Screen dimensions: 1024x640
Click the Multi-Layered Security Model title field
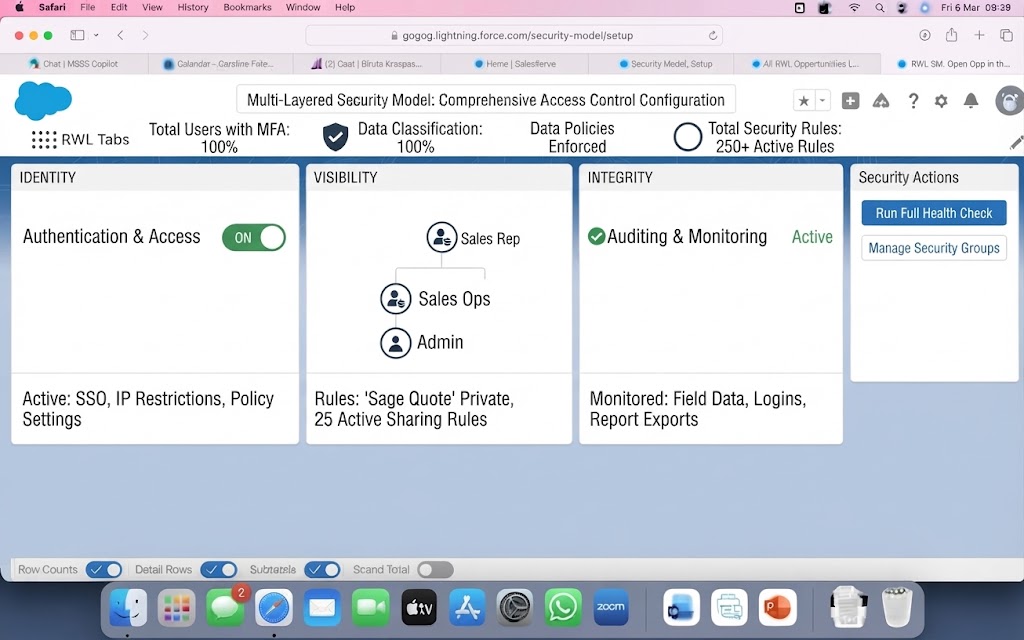[486, 100]
